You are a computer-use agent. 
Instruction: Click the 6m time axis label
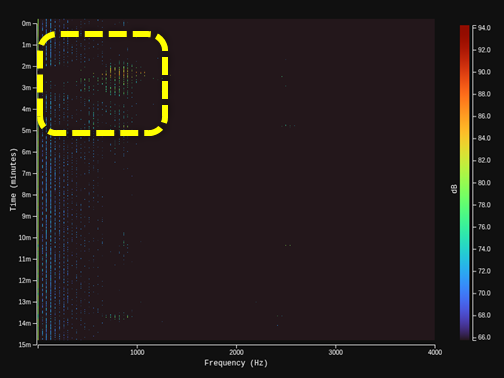point(26,152)
